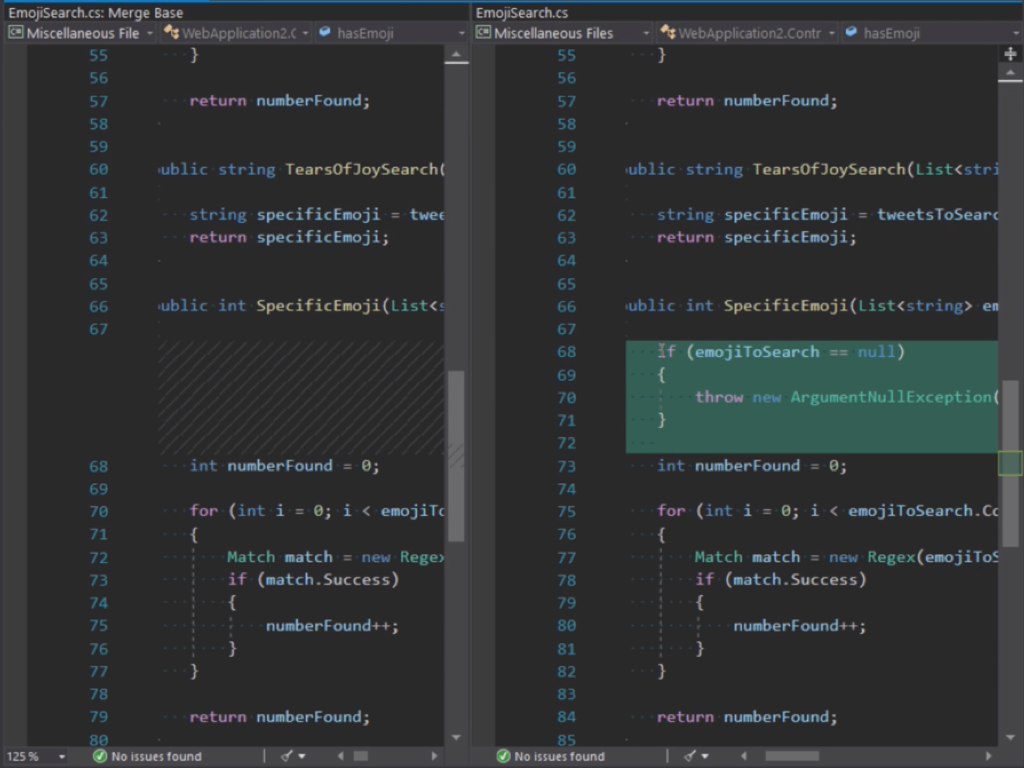Screen dimensions: 1024x768
Task: Open right pane Miscellaneous Files project dropdown
Action: (x=562, y=33)
